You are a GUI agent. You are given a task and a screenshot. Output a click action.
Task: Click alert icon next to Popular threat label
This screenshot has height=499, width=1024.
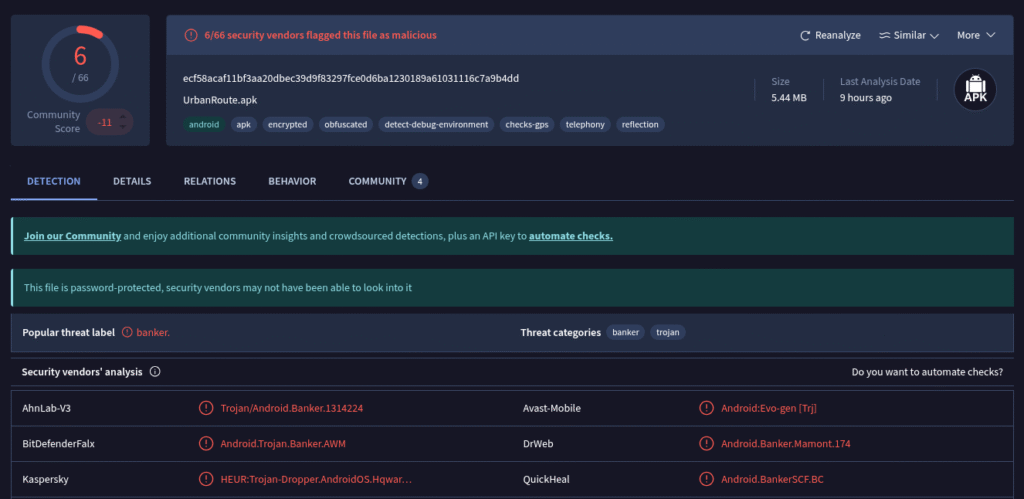pyautogui.click(x=127, y=332)
